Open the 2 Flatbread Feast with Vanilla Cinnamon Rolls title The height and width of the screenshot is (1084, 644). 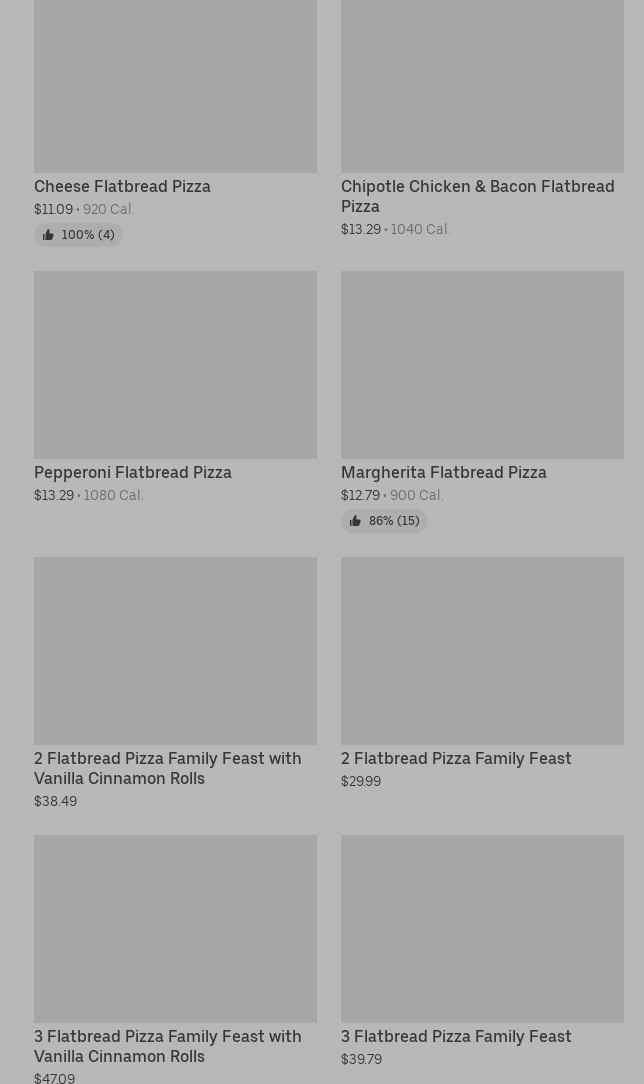167,768
